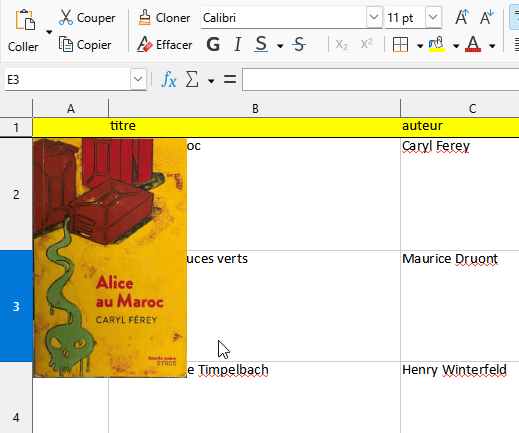Activate the Cloner format brush
Viewport: 519px width, 433px height.
point(164,18)
